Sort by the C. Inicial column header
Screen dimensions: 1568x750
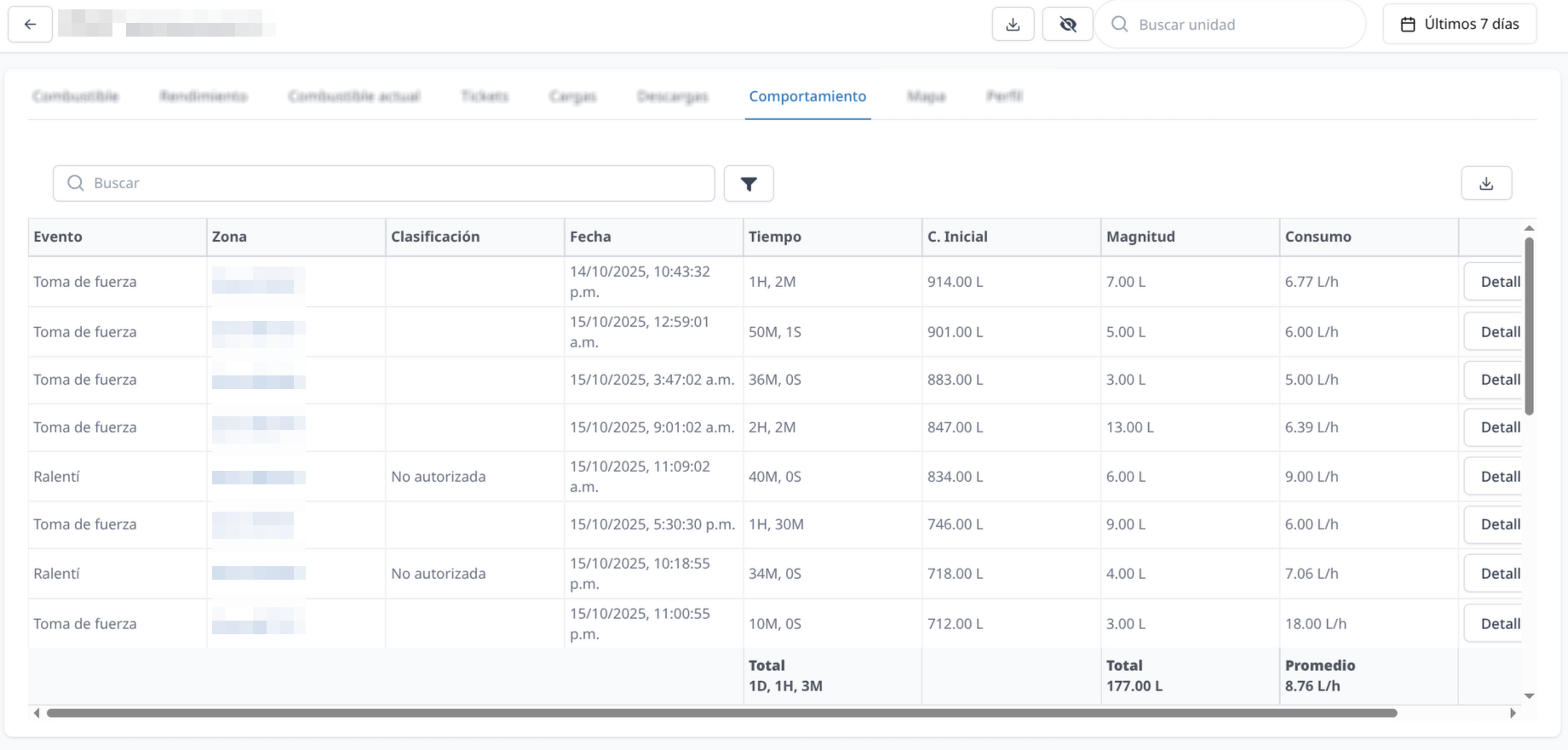pos(1012,237)
